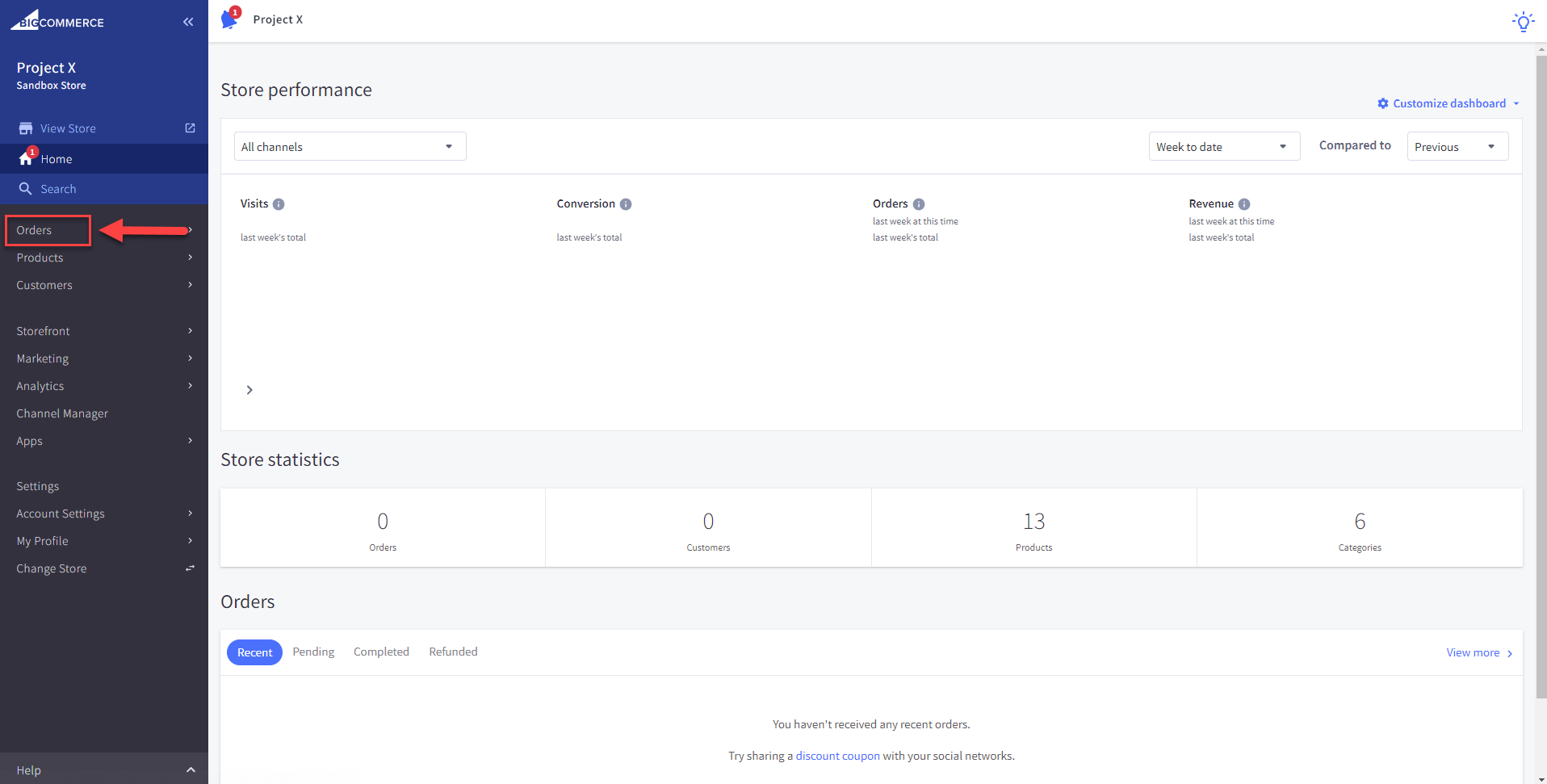This screenshot has height=784, width=1547.
Task: Click the BigCommerce logo
Action: (57, 20)
